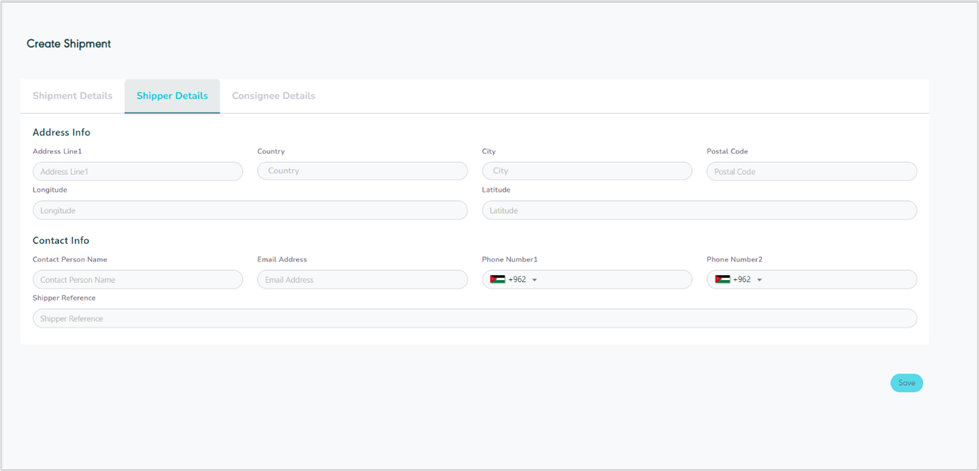Switch to the Shipment Details tab
This screenshot has height=471, width=979.
tap(72, 96)
